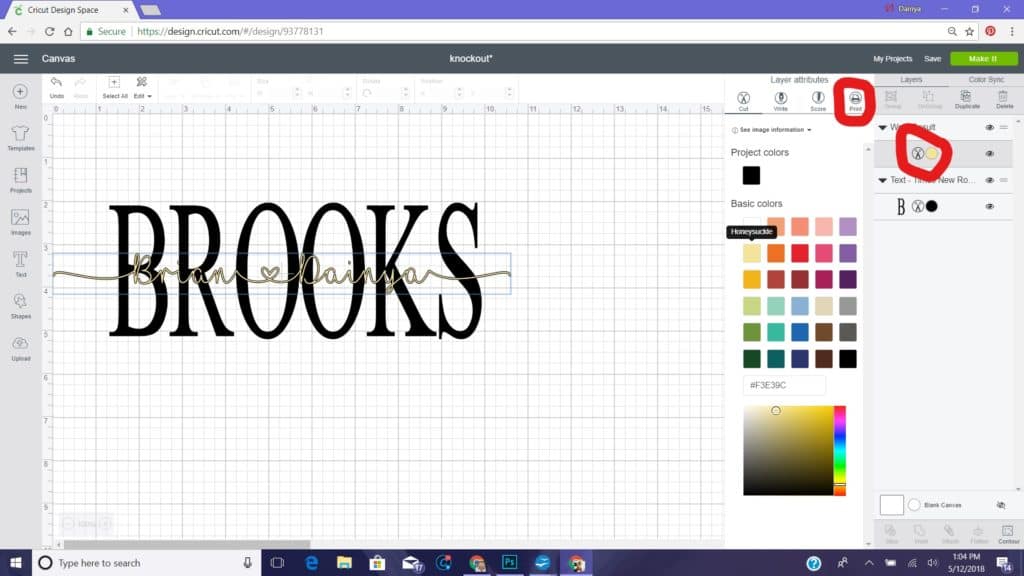Click the Group icon in Layers panel

coord(891,99)
